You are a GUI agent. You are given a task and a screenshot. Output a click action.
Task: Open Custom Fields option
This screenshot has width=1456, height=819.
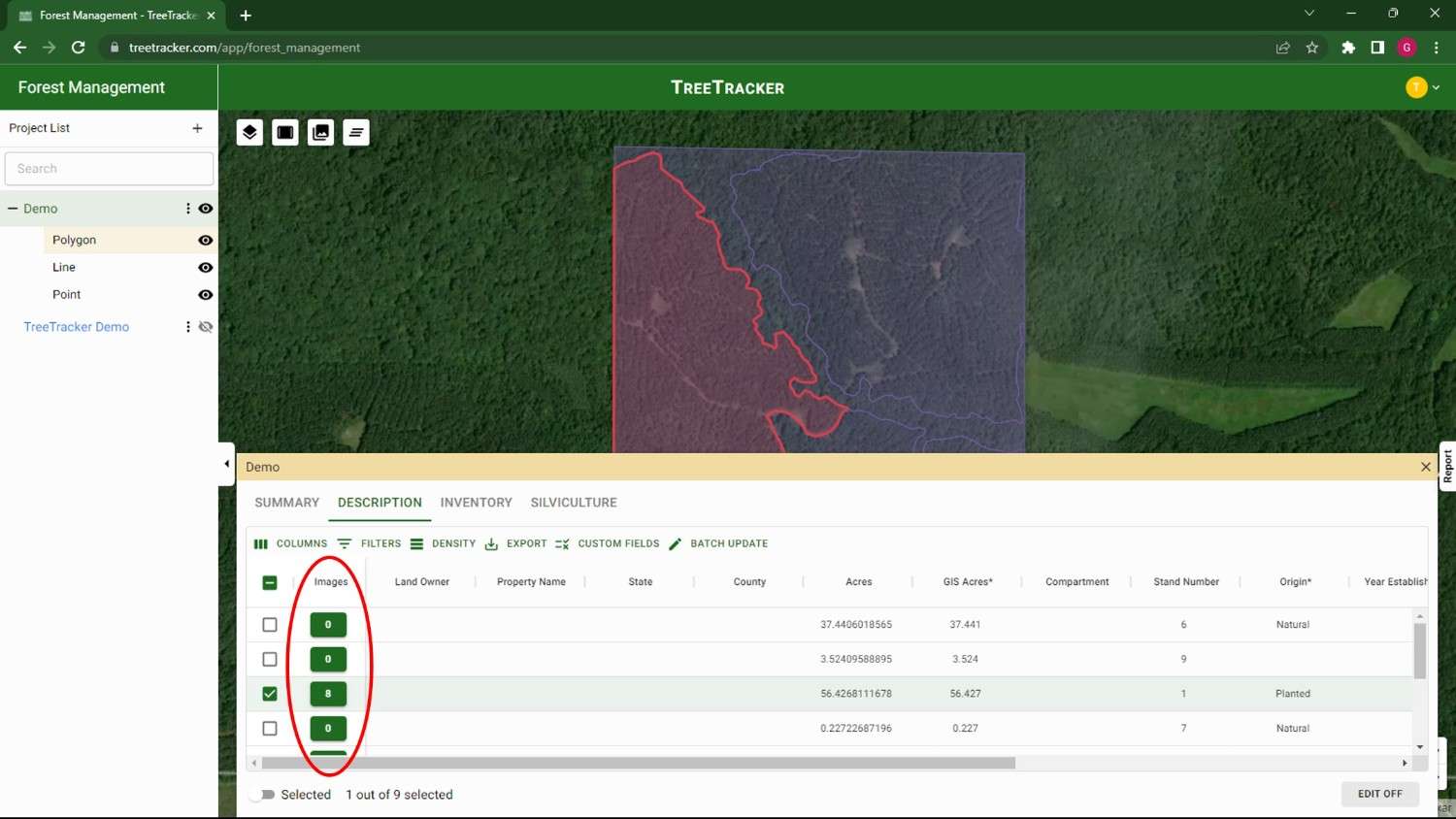click(607, 543)
